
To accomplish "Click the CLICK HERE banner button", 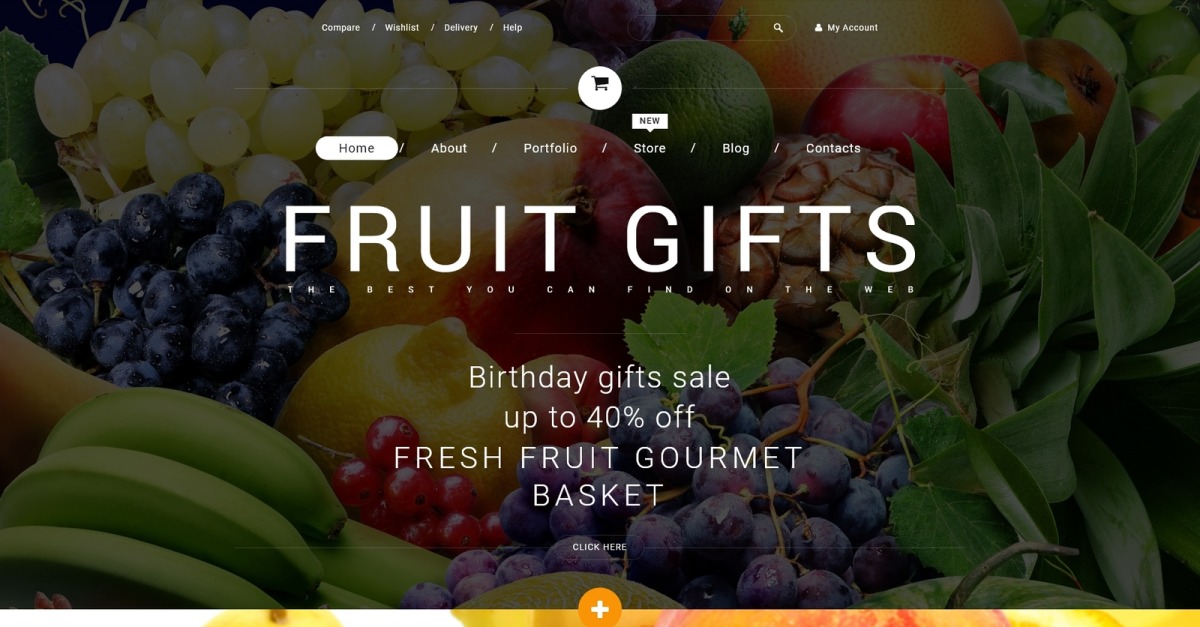I will 600,547.
